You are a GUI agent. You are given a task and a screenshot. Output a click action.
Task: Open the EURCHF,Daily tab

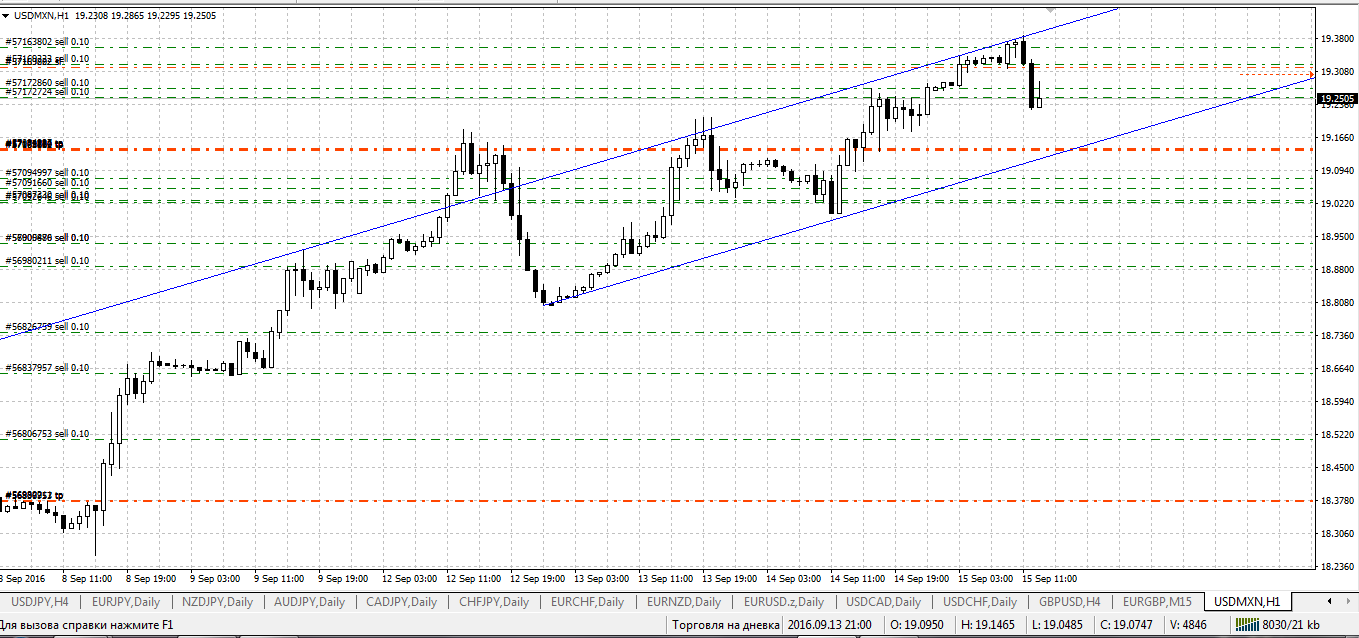point(587,602)
